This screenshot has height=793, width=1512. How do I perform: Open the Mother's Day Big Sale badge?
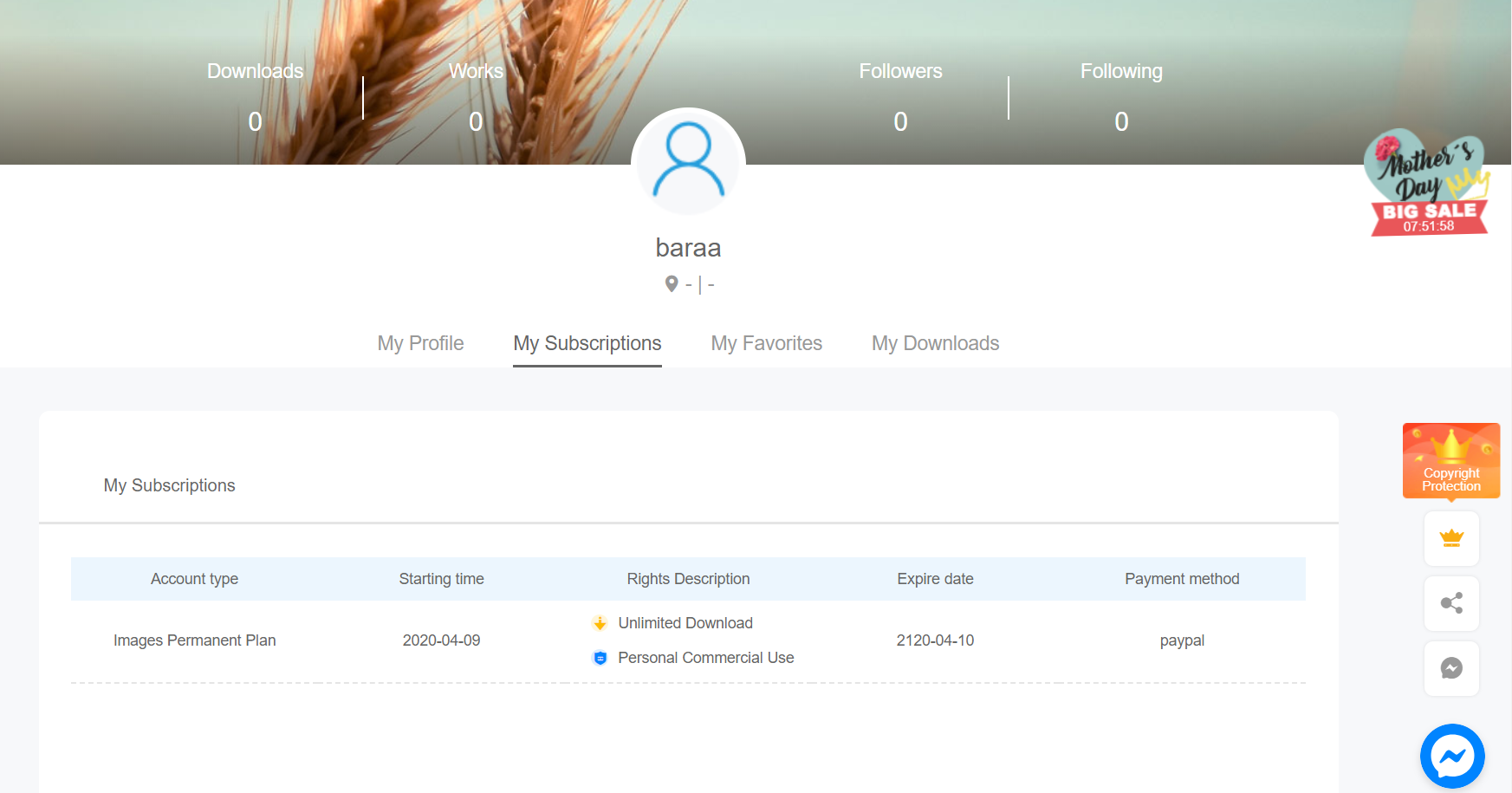pos(1427,184)
